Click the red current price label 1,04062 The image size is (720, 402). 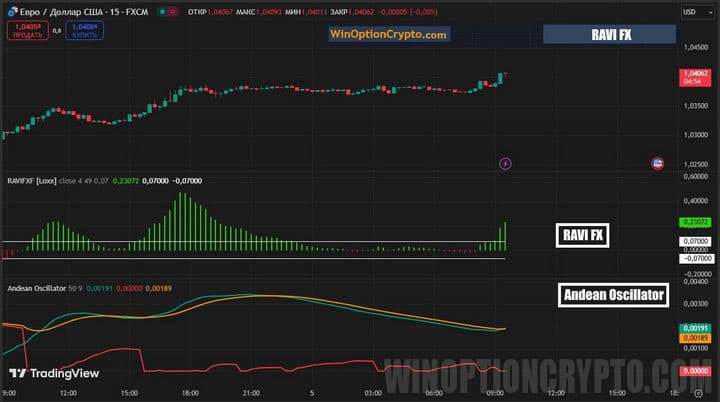point(693,77)
